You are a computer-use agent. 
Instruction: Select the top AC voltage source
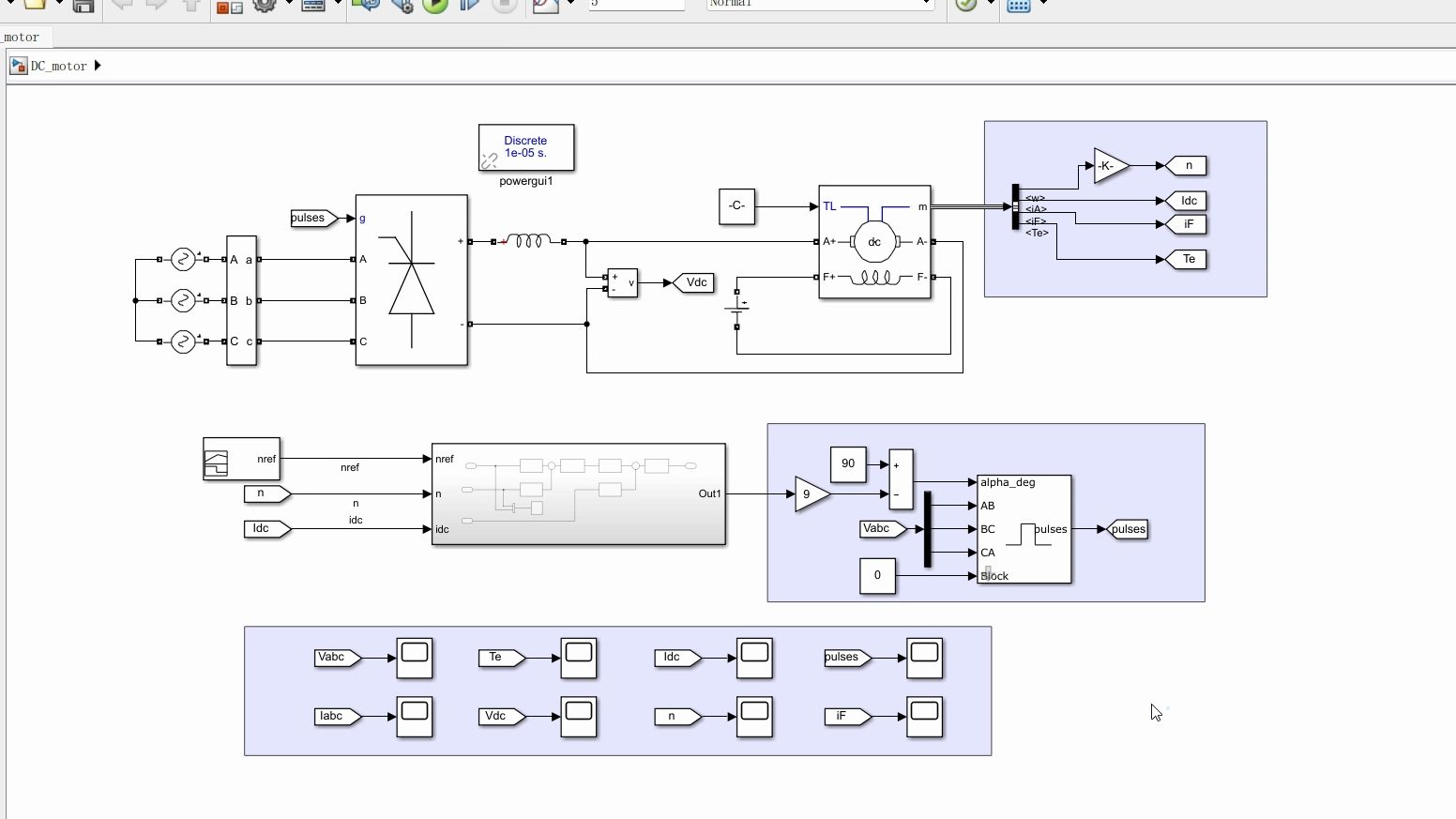click(x=183, y=259)
